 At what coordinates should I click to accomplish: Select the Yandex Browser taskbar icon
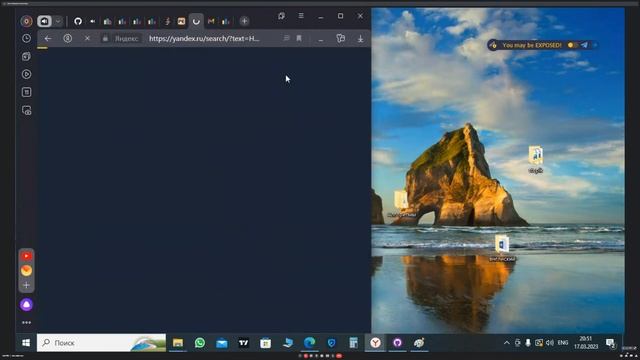tap(376, 343)
